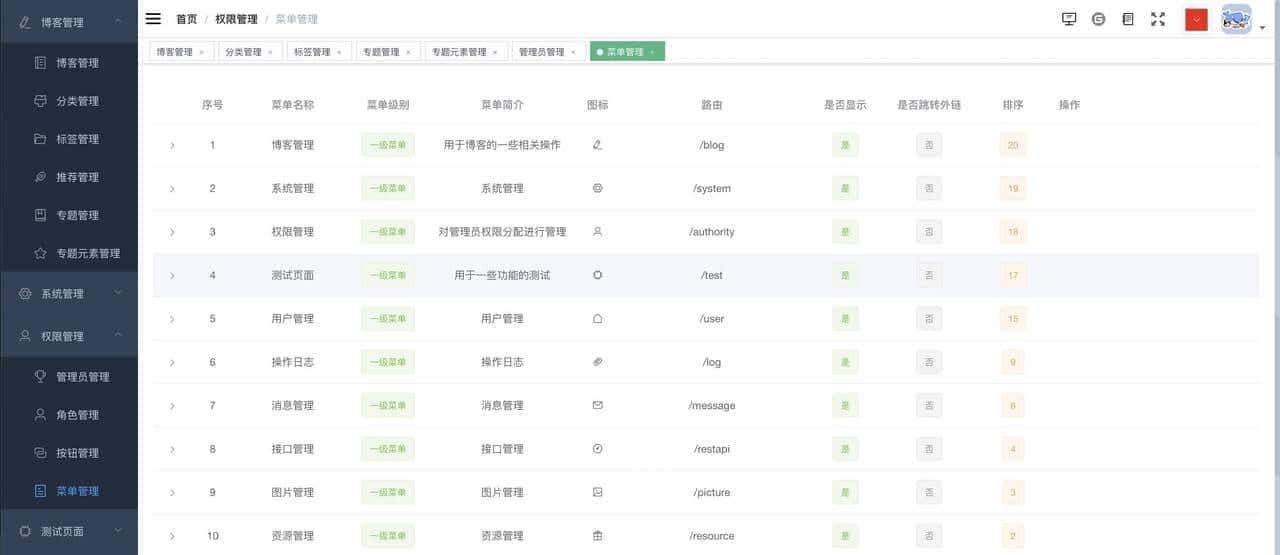Expand table row 3 权限管理

pyautogui.click(x=172, y=232)
